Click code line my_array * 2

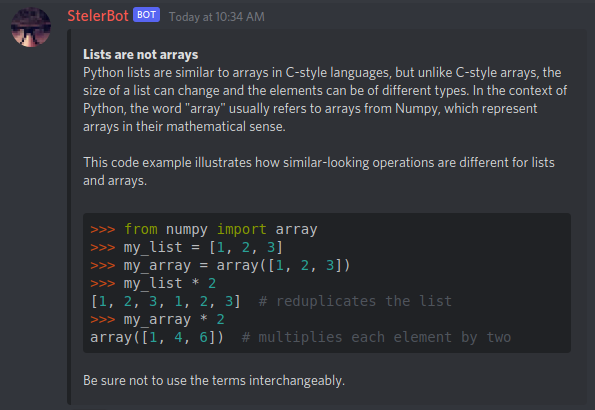[157, 319]
